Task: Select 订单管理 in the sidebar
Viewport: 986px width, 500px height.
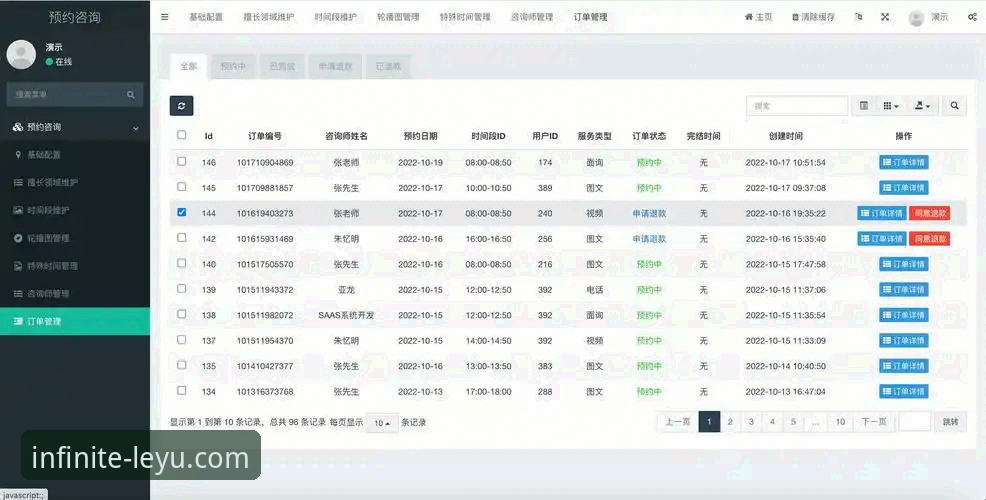Action: pyautogui.click(x=75, y=321)
